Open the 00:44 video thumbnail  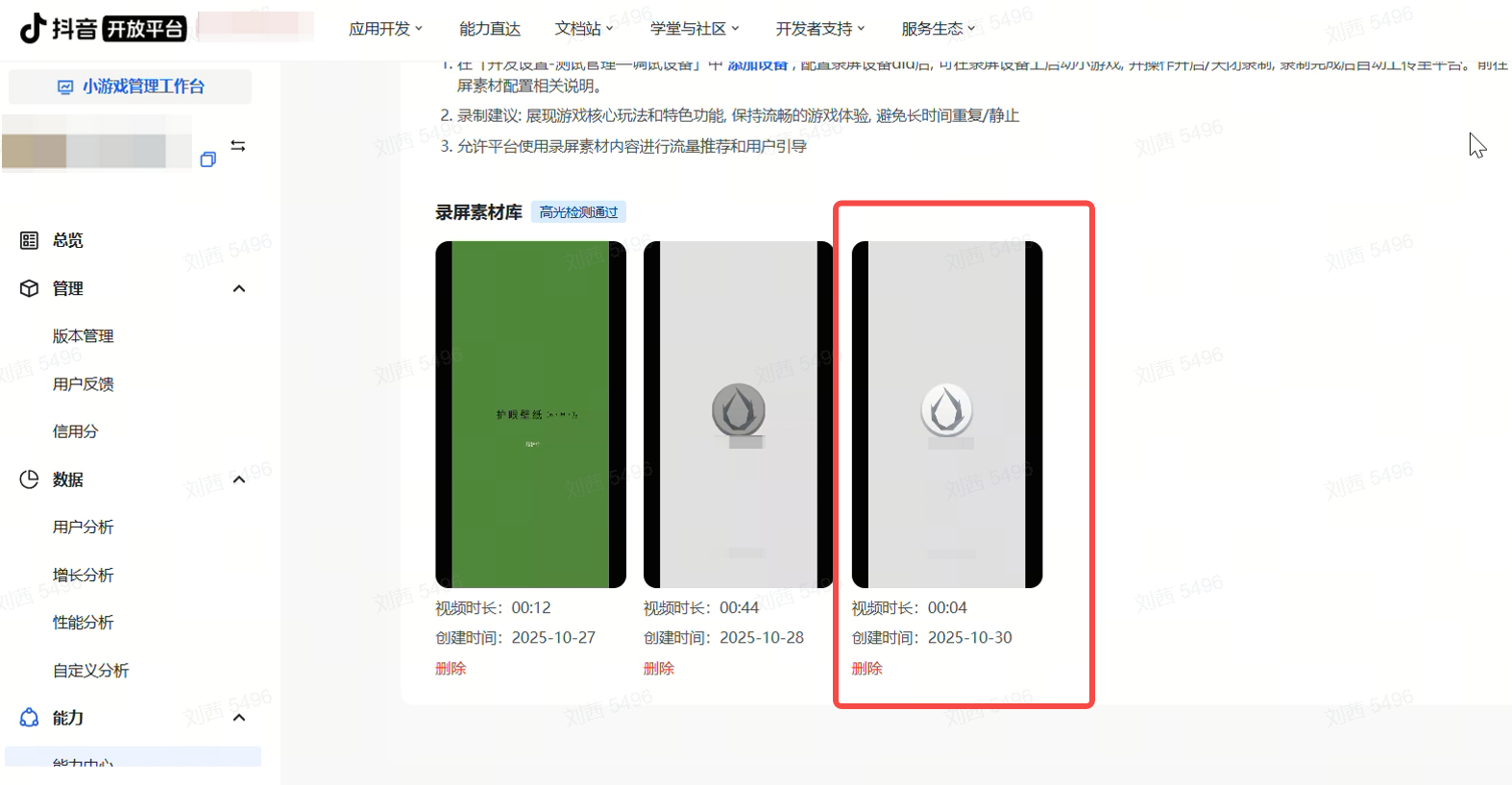point(738,414)
